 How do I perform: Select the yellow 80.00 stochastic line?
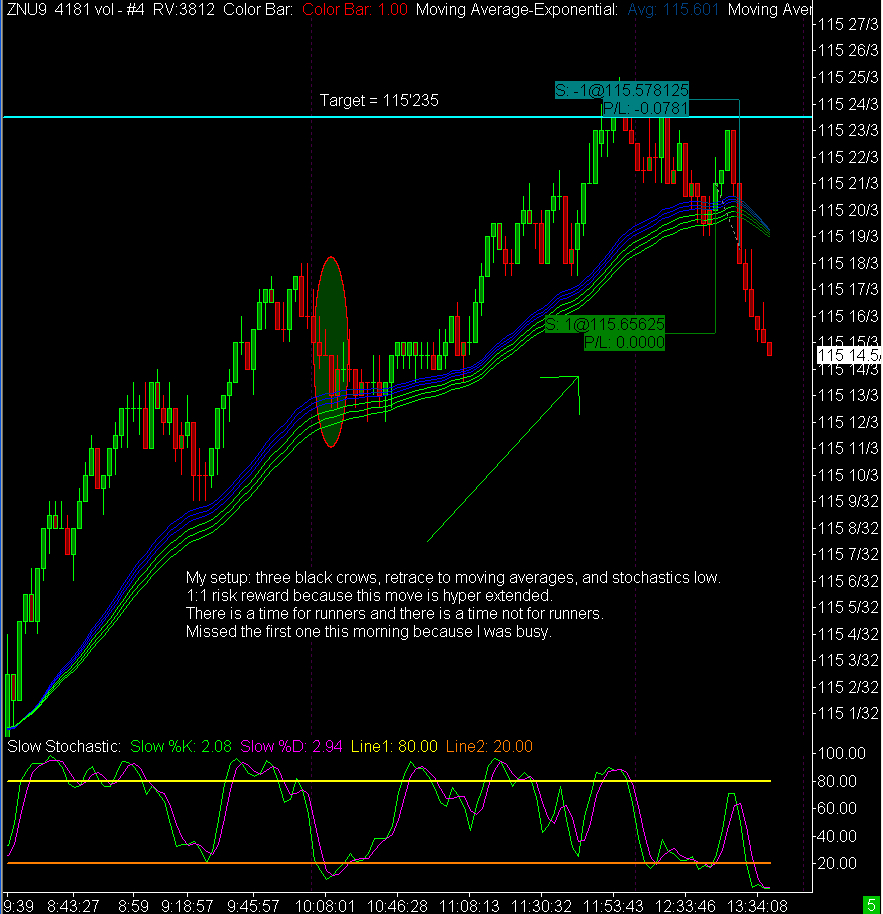[389, 781]
